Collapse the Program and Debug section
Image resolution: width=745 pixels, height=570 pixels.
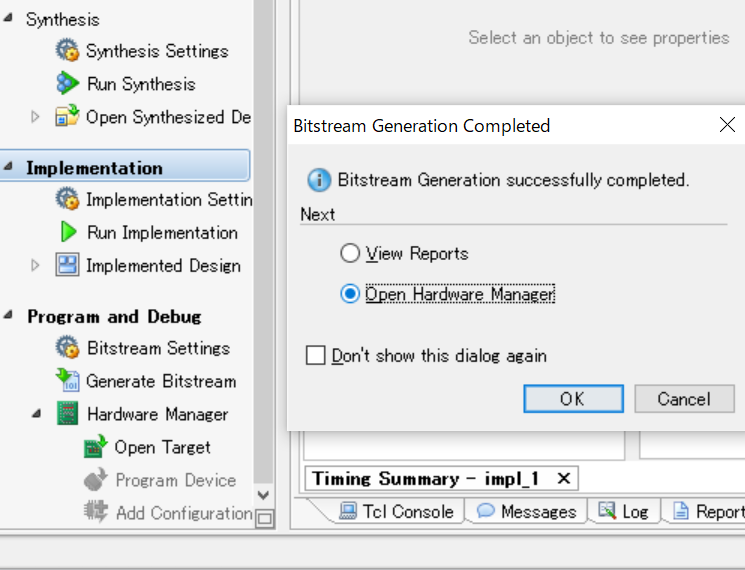9,316
